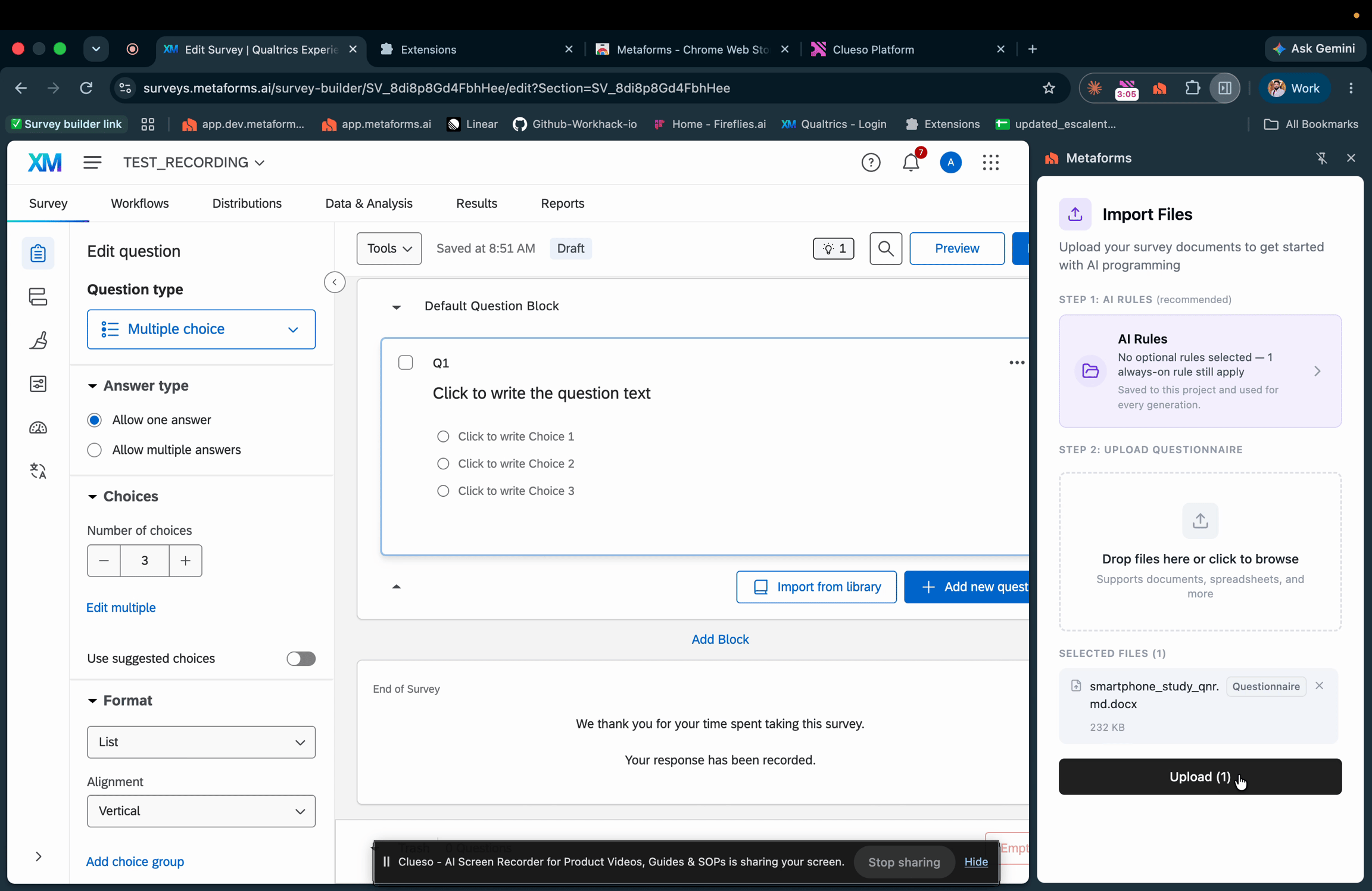This screenshot has width=1372, height=891.
Task: Open the Survey builder sidebar icon
Action: point(38,253)
